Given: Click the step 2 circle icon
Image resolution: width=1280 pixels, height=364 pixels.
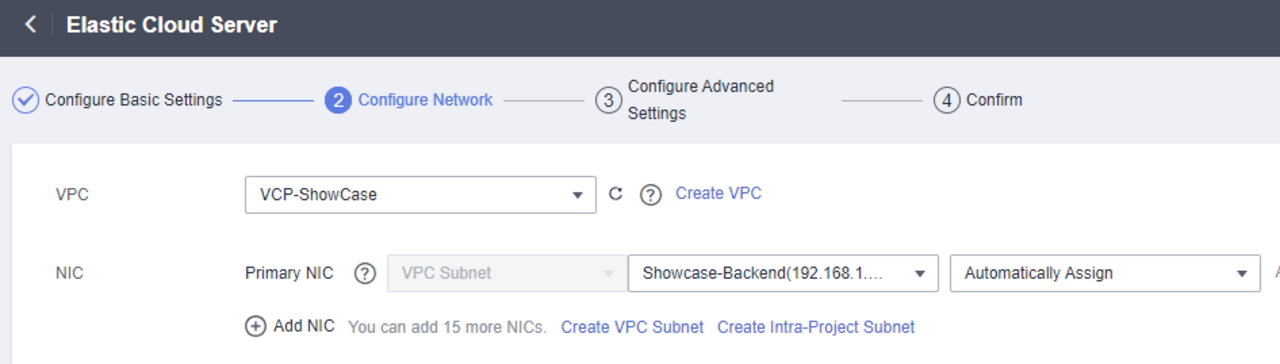Looking at the screenshot, I should click(x=338, y=100).
